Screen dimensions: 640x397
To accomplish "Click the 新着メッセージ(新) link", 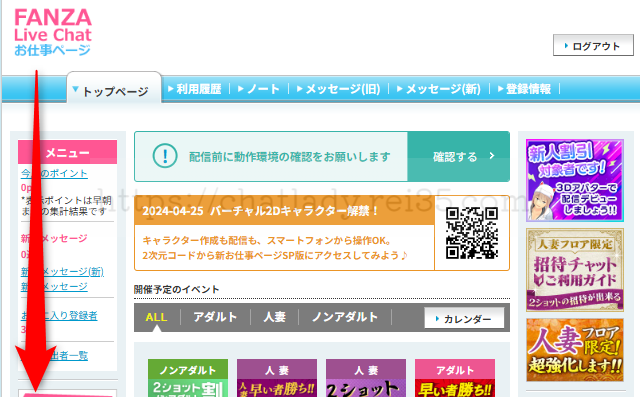I will pos(62,272).
